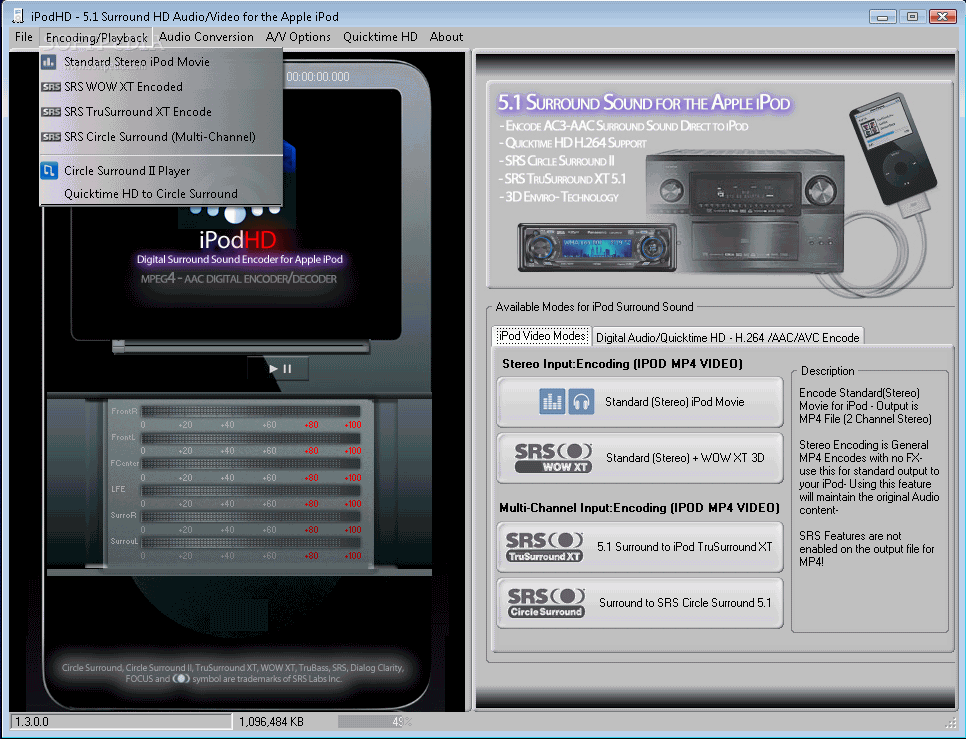
Task: Click SRS icon beside WOW XT Encoded
Action: point(51,87)
